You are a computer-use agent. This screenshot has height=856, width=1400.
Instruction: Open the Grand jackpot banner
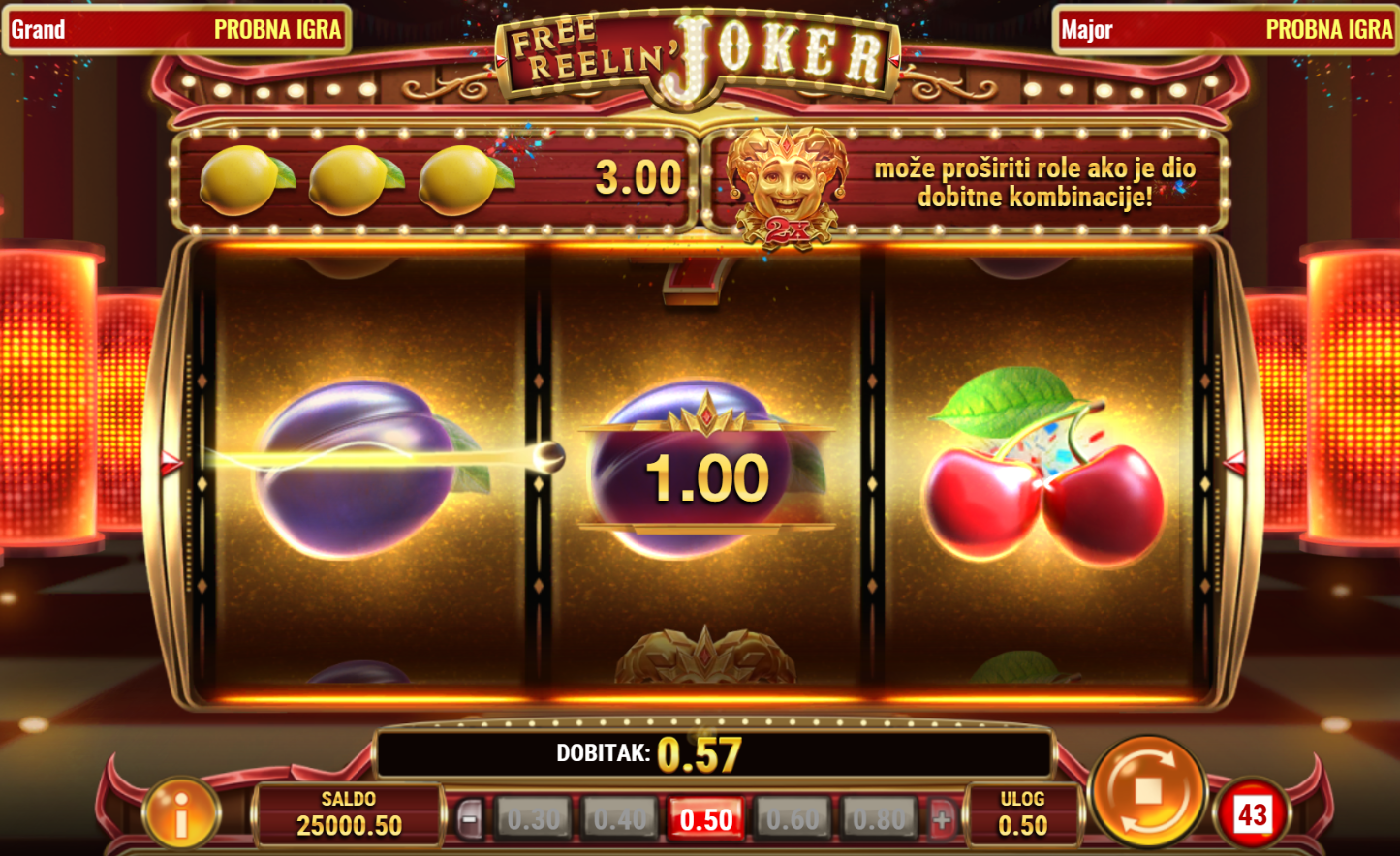[176, 29]
